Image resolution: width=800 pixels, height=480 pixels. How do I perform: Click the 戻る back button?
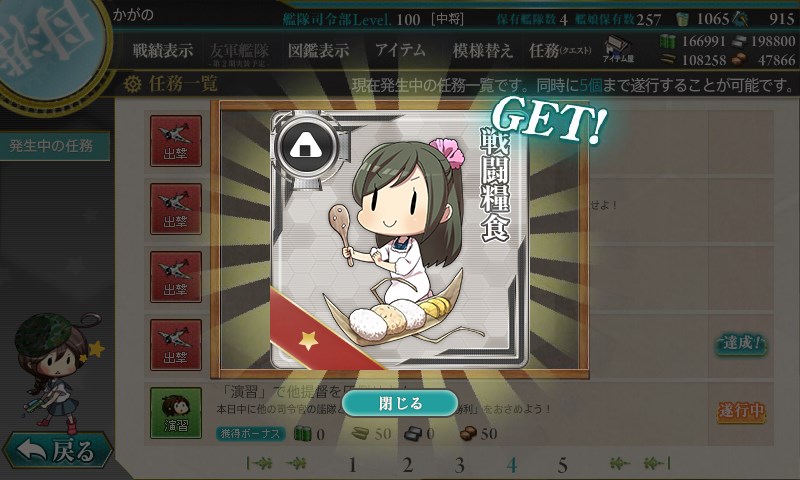(x=58, y=451)
